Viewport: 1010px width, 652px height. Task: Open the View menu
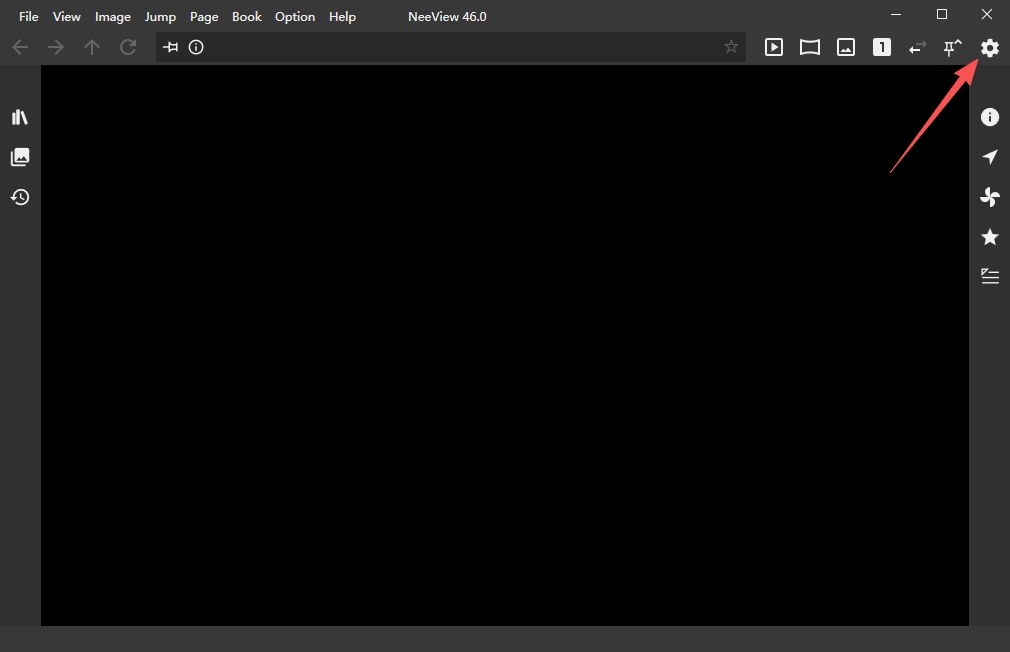66,17
